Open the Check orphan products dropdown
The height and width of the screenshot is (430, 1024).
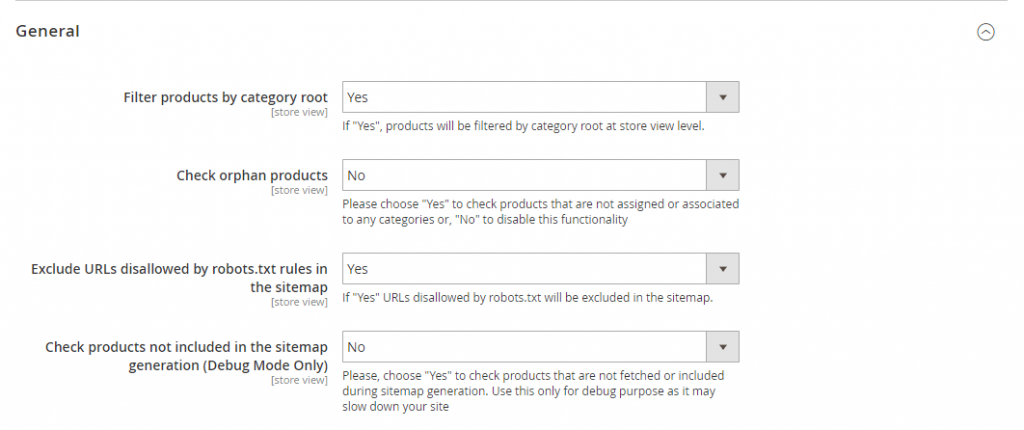pos(525,176)
